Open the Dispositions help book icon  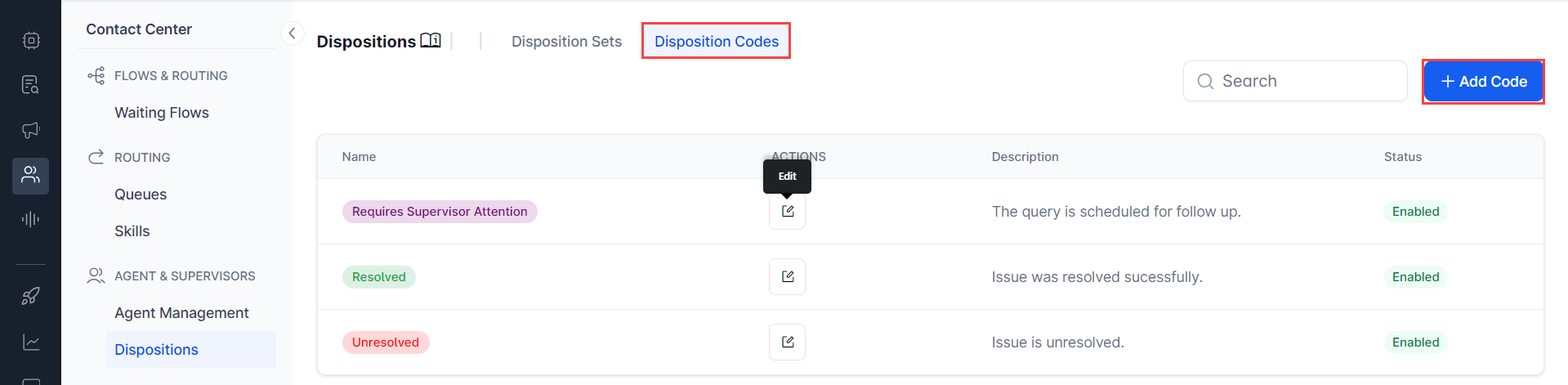click(431, 41)
